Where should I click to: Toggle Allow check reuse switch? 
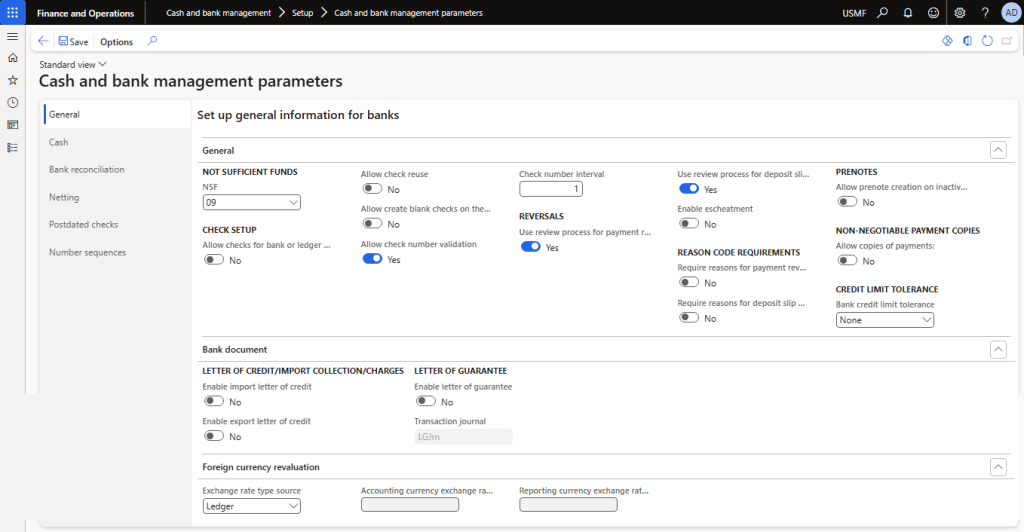372,189
